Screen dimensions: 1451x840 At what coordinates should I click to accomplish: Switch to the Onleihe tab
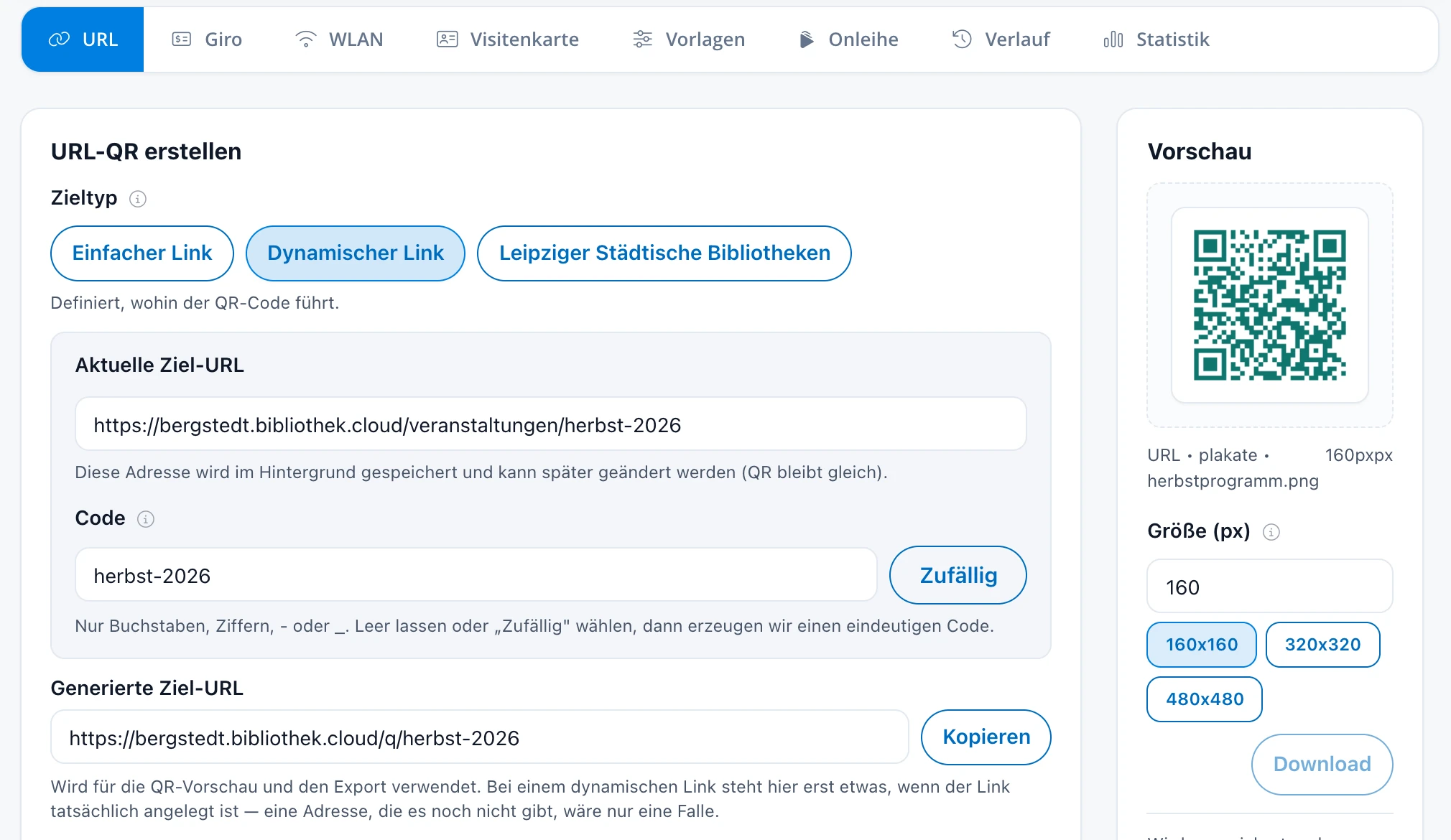(x=848, y=39)
